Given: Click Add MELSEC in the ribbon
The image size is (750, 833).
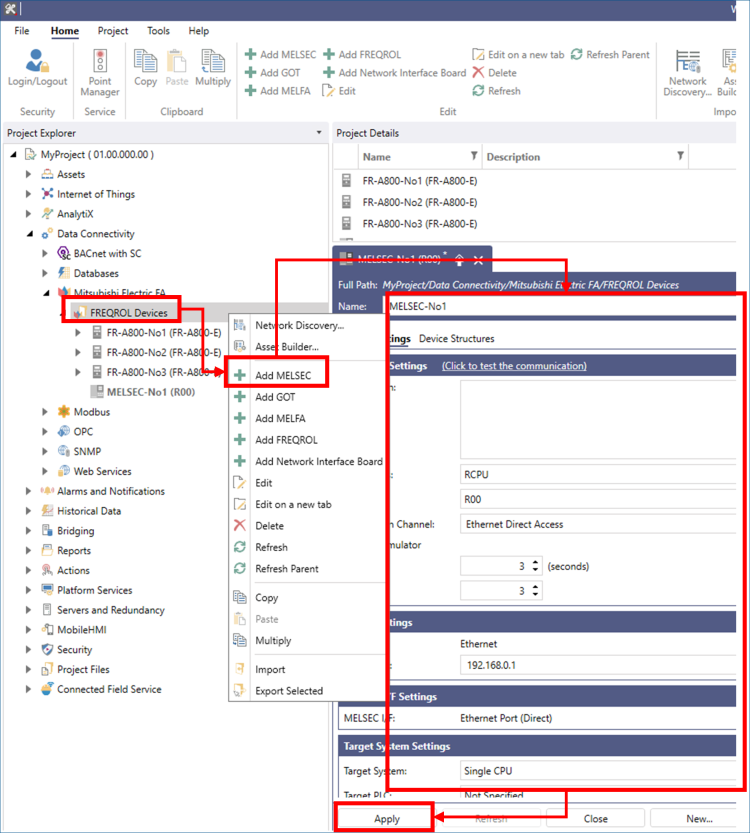Looking at the screenshot, I should [280, 55].
